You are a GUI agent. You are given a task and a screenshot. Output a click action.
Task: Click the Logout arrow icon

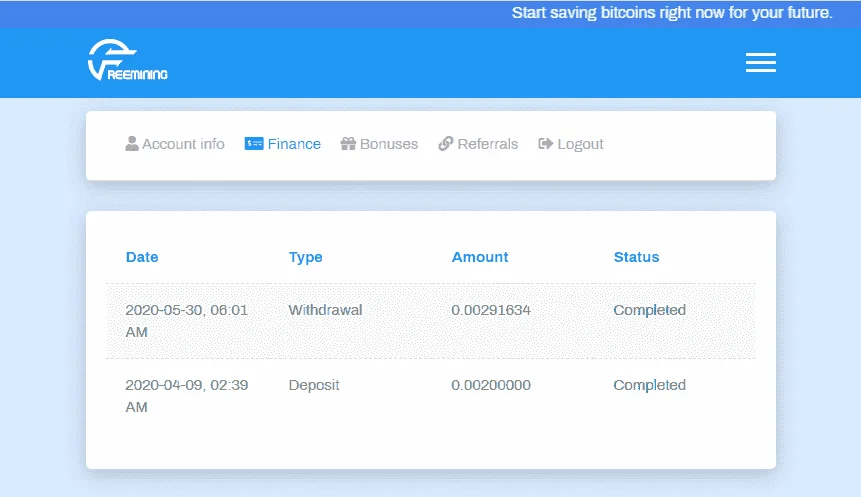545,143
